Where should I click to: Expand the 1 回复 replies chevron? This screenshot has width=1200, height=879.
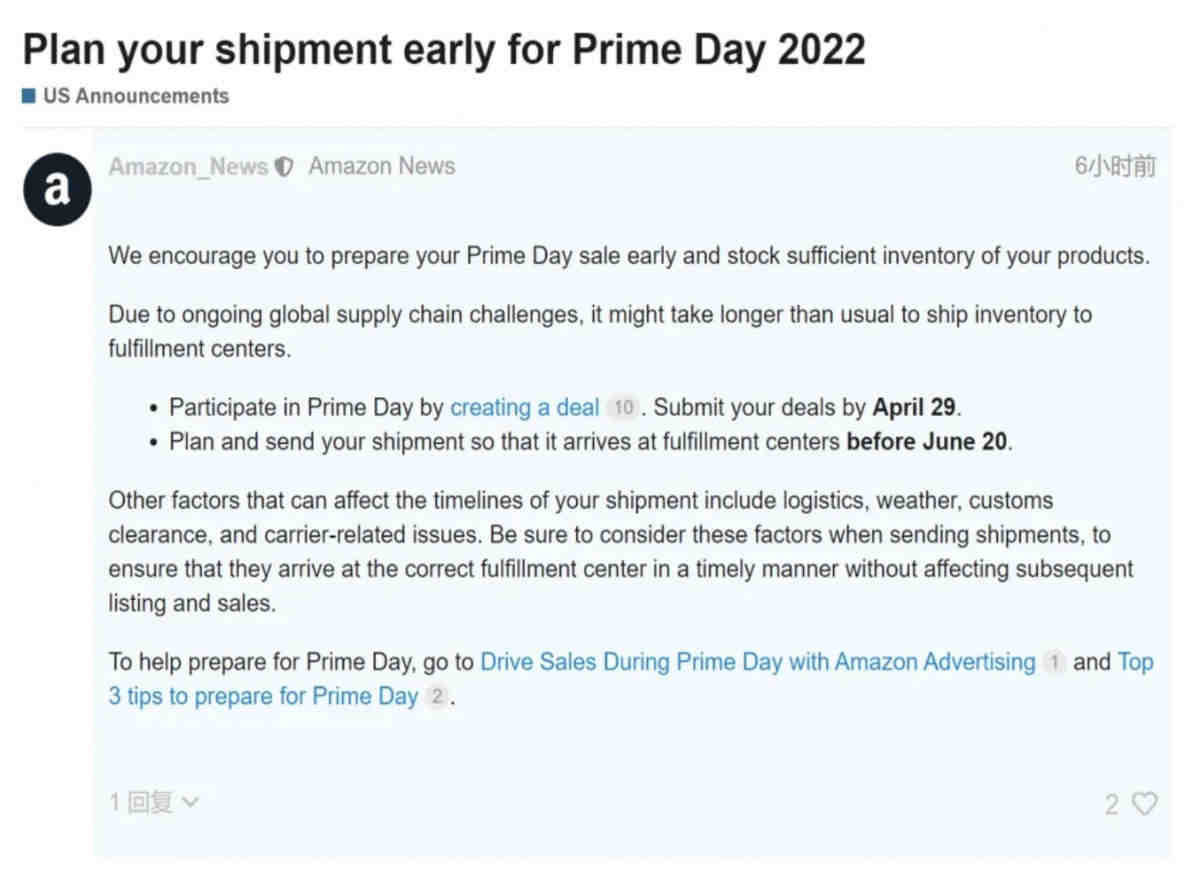[x=190, y=801]
